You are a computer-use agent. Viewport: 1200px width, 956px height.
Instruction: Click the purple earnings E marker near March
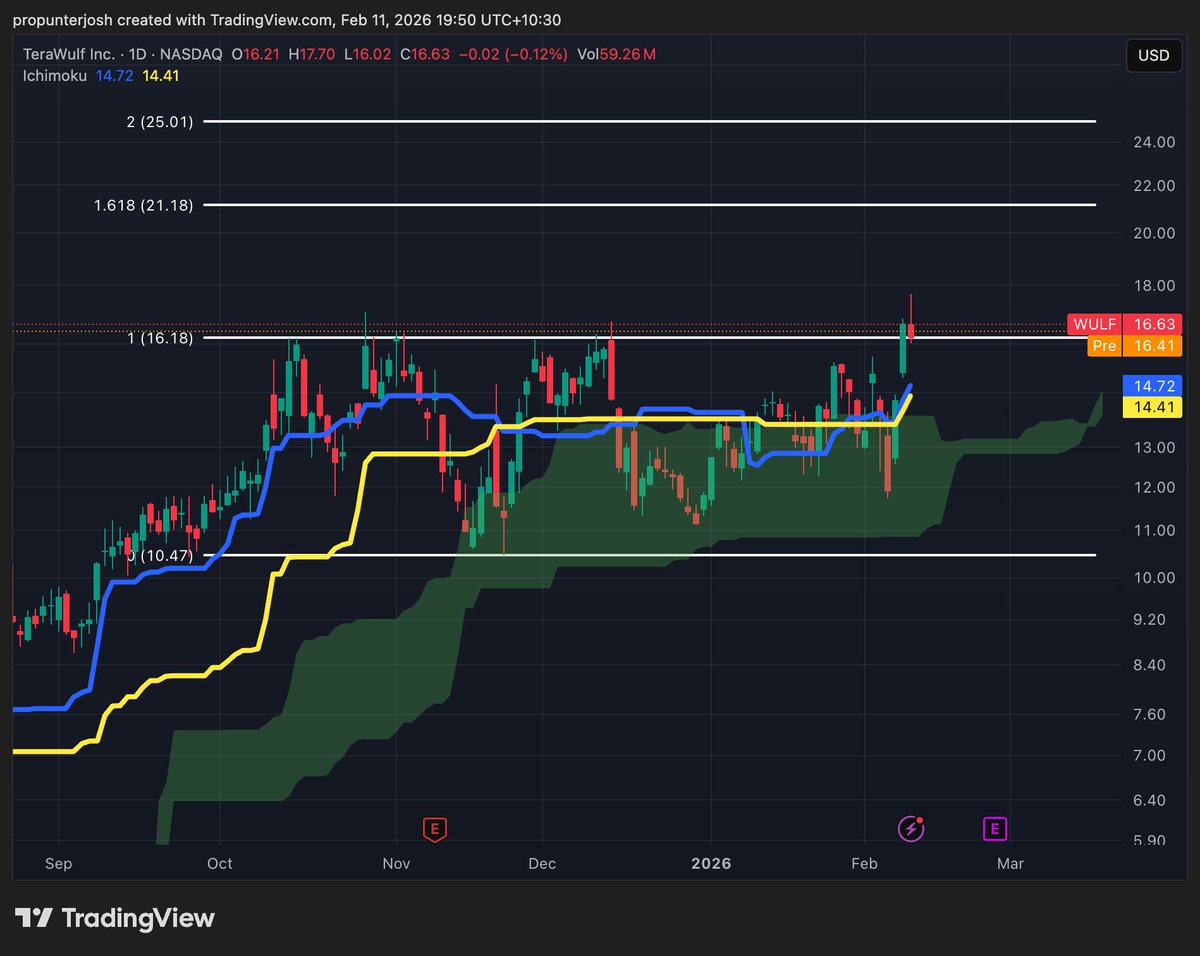click(x=994, y=828)
